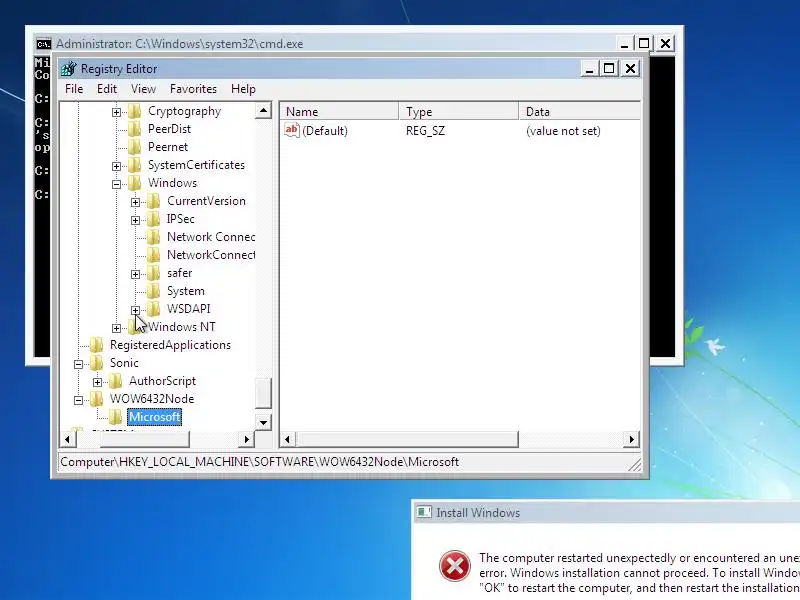Collapse the Windows key
Image resolution: width=800 pixels, height=600 pixels.
(x=116, y=184)
